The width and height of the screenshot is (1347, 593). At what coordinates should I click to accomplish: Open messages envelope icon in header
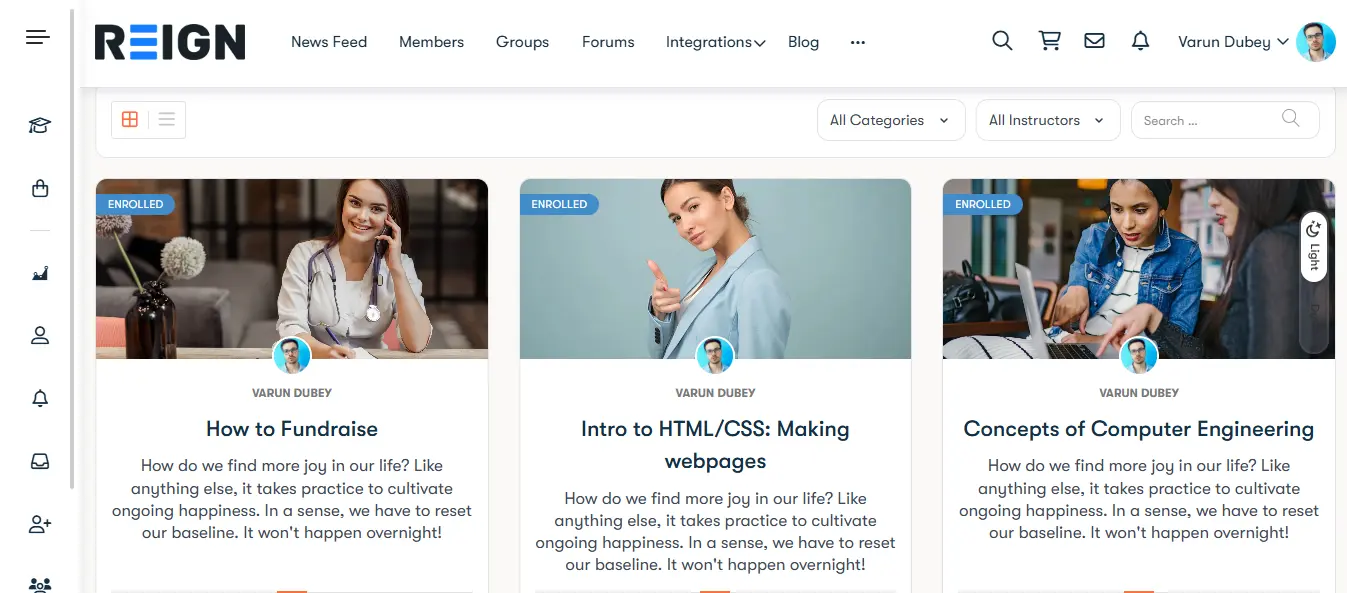coord(1095,41)
